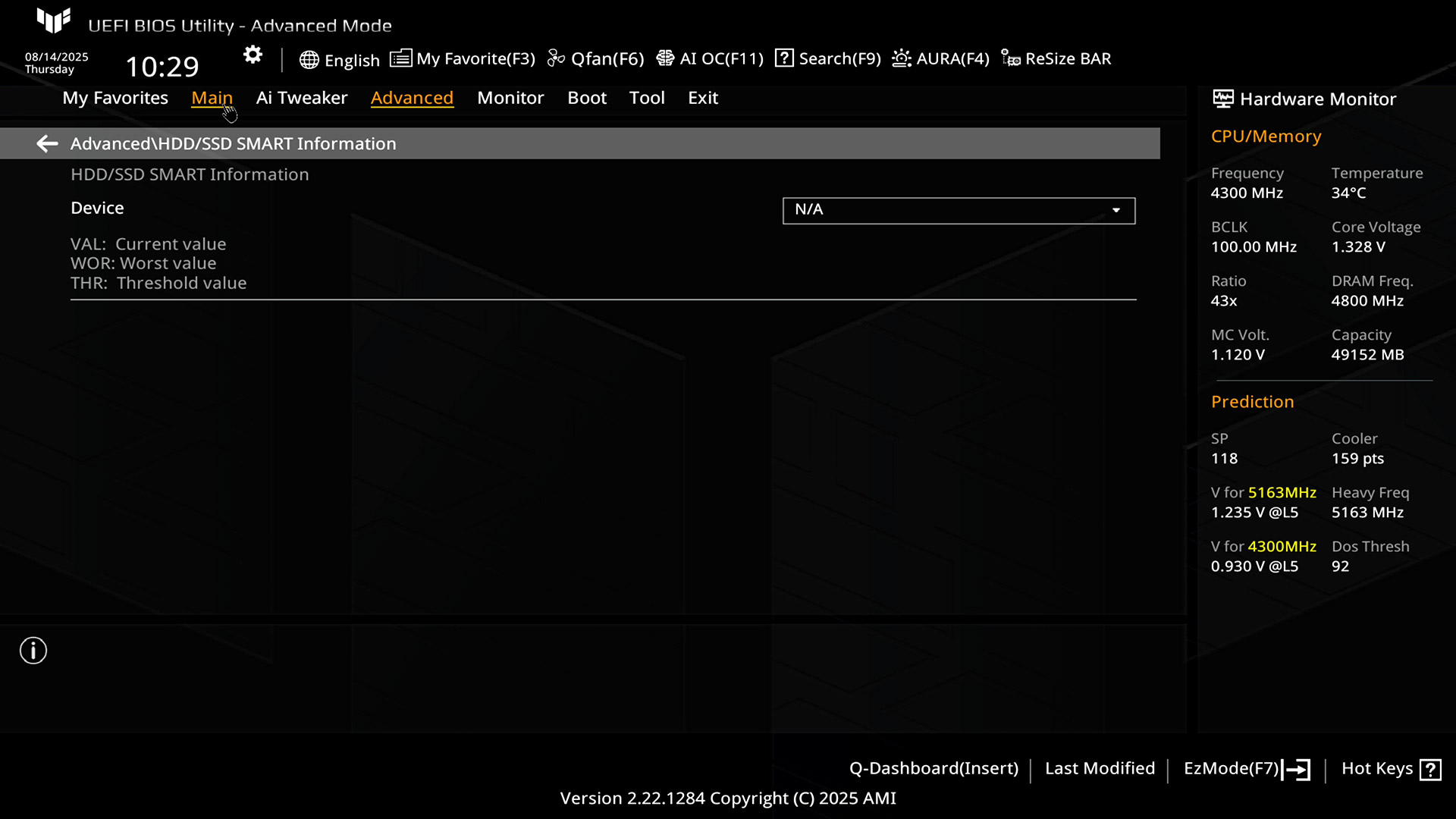This screenshot has height=819, width=1456.
Task: Switch to EzMode
Action: point(1246,769)
